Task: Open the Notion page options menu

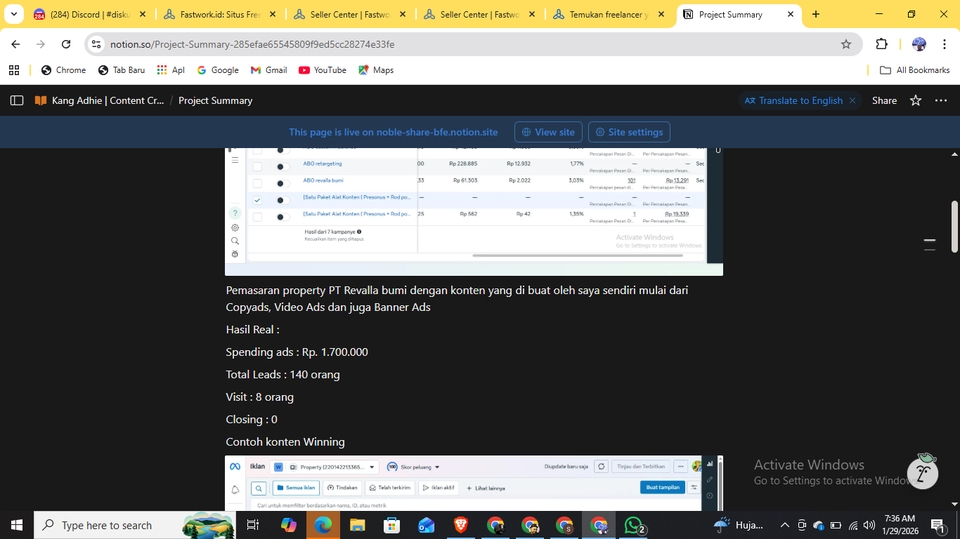Action: (x=940, y=100)
